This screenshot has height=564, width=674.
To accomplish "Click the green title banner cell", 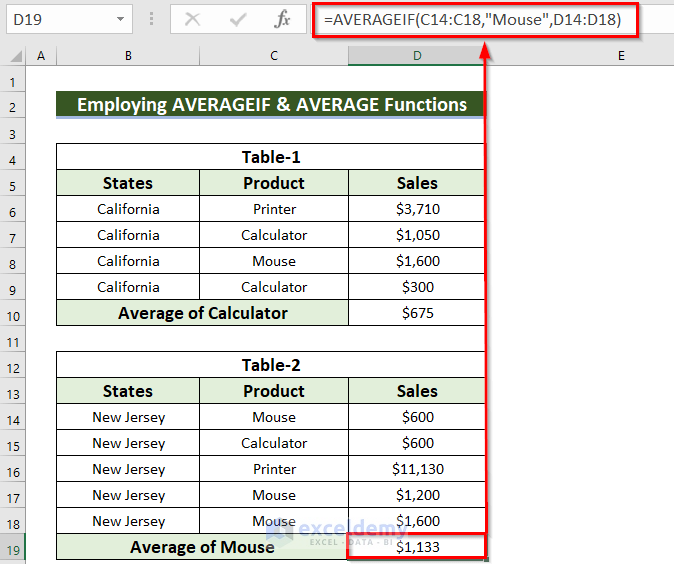I will pos(270,105).
